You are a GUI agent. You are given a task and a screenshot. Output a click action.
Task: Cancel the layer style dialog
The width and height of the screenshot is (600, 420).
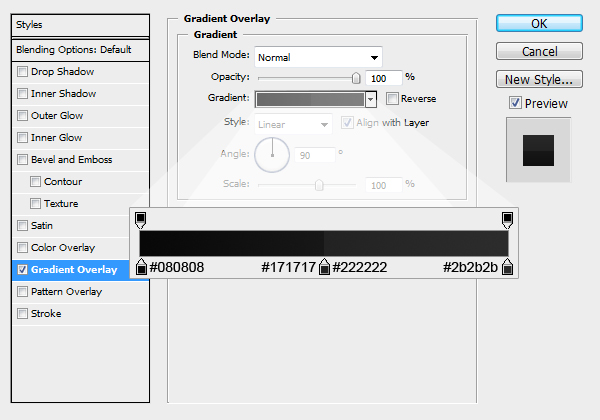tap(539, 51)
